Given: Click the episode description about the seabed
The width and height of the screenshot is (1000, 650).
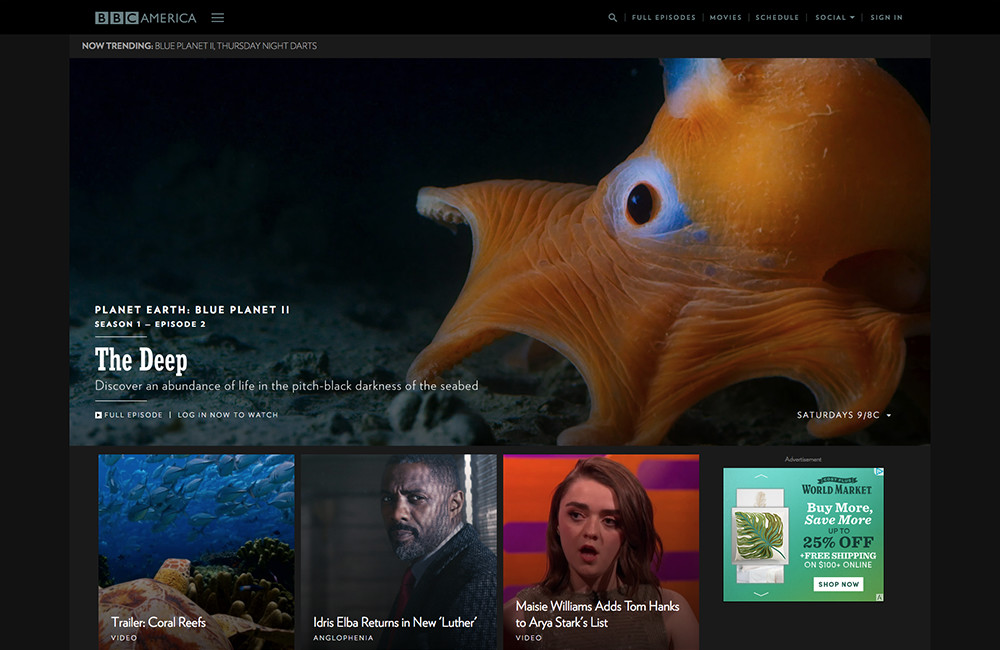Looking at the screenshot, I should (286, 386).
